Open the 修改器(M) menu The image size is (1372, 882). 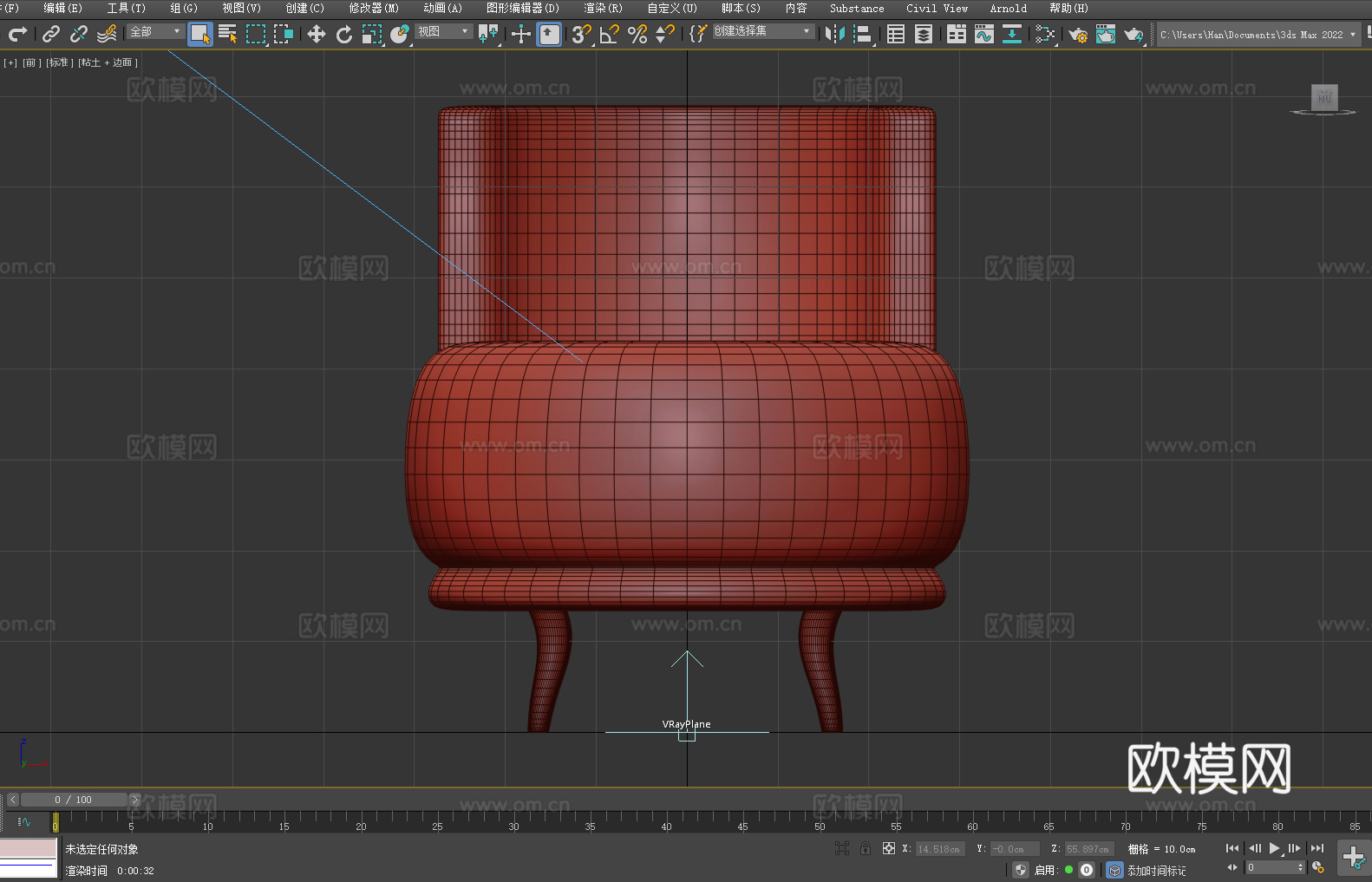[x=374, y=8]
